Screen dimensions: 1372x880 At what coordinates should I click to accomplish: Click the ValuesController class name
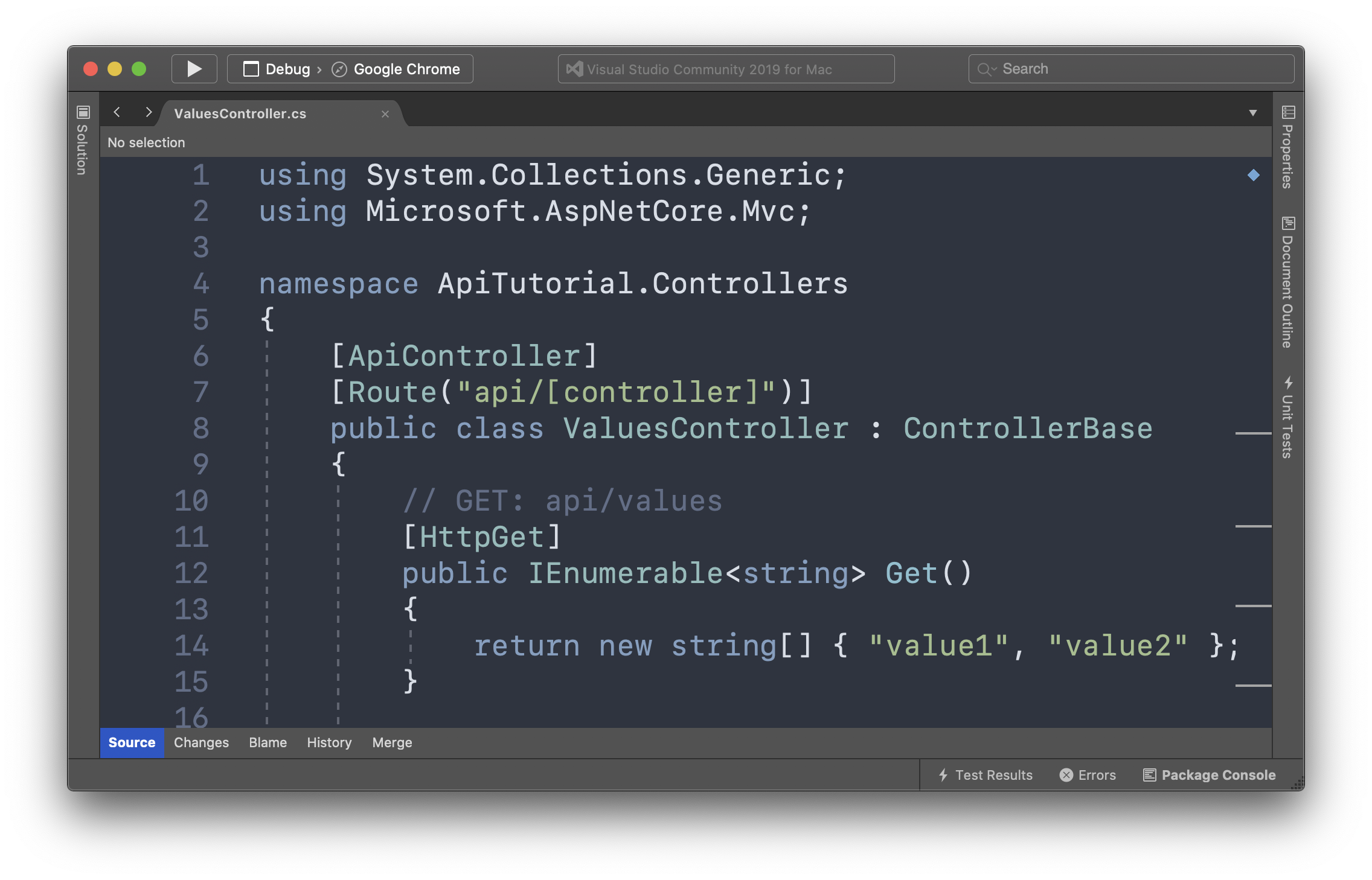(x=705, y=429)
